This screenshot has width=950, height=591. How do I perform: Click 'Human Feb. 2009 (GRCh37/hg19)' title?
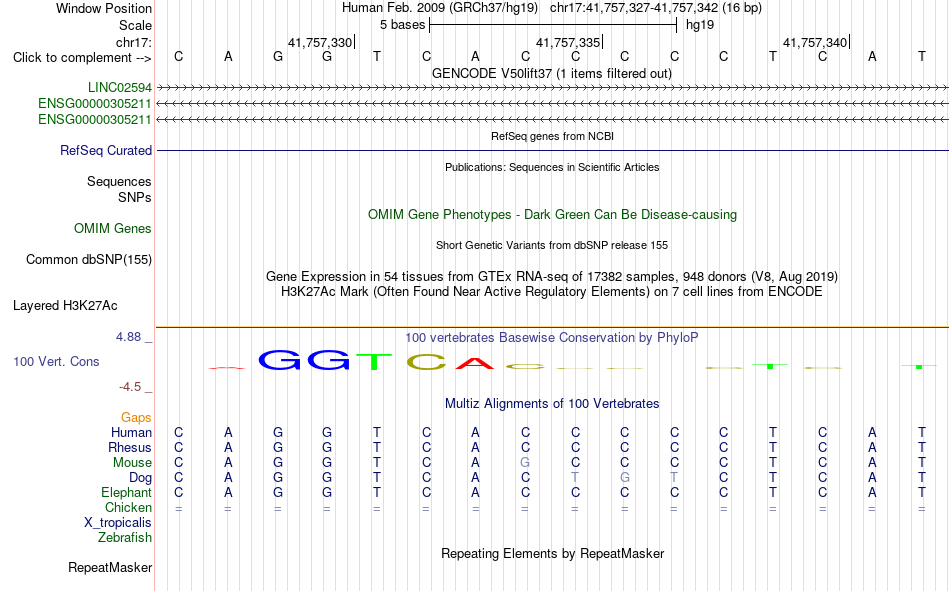click(x=440, y=8)
